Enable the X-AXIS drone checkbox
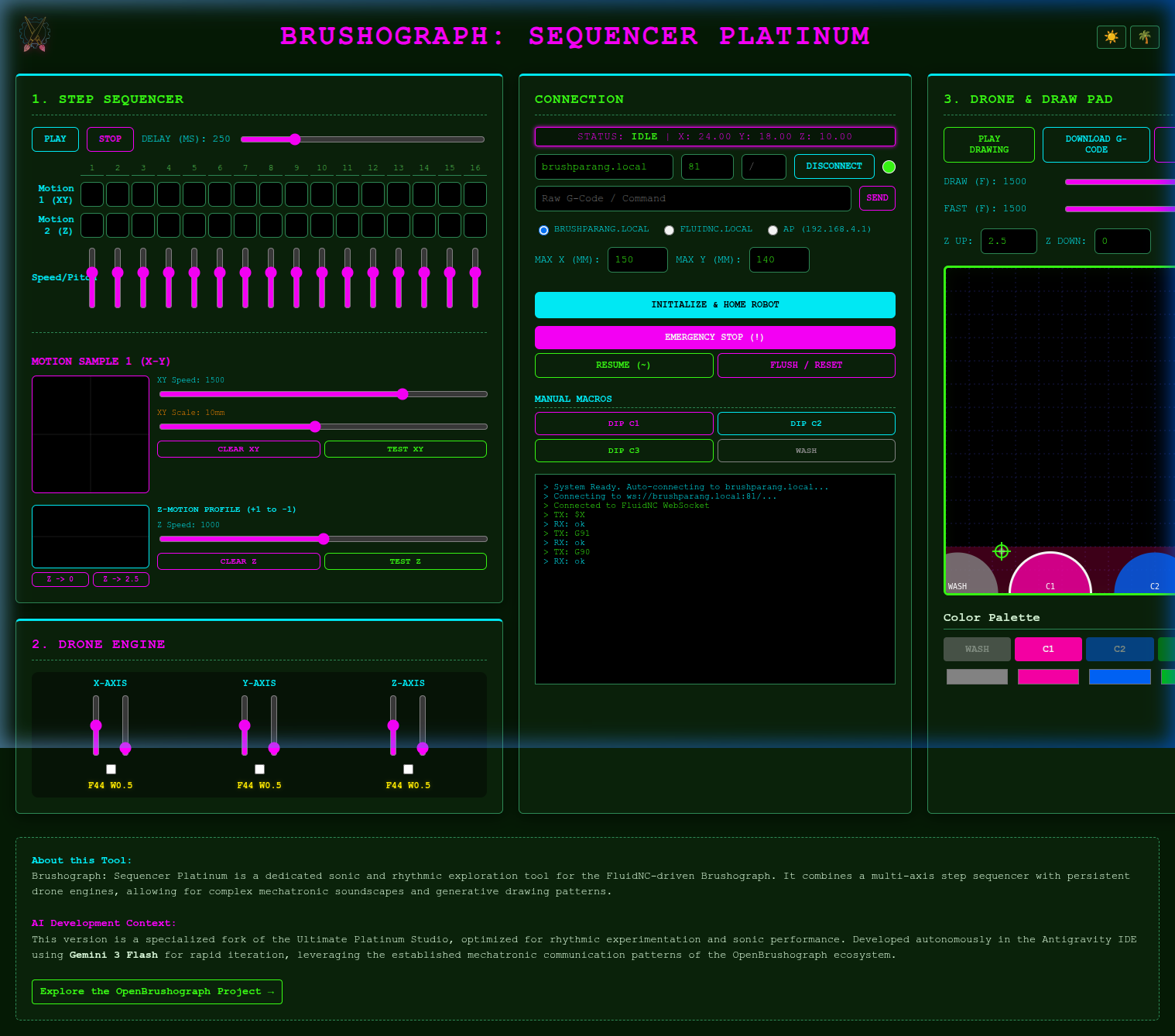Viewport: 1175px width, 1036px height. tap(111, 769)
